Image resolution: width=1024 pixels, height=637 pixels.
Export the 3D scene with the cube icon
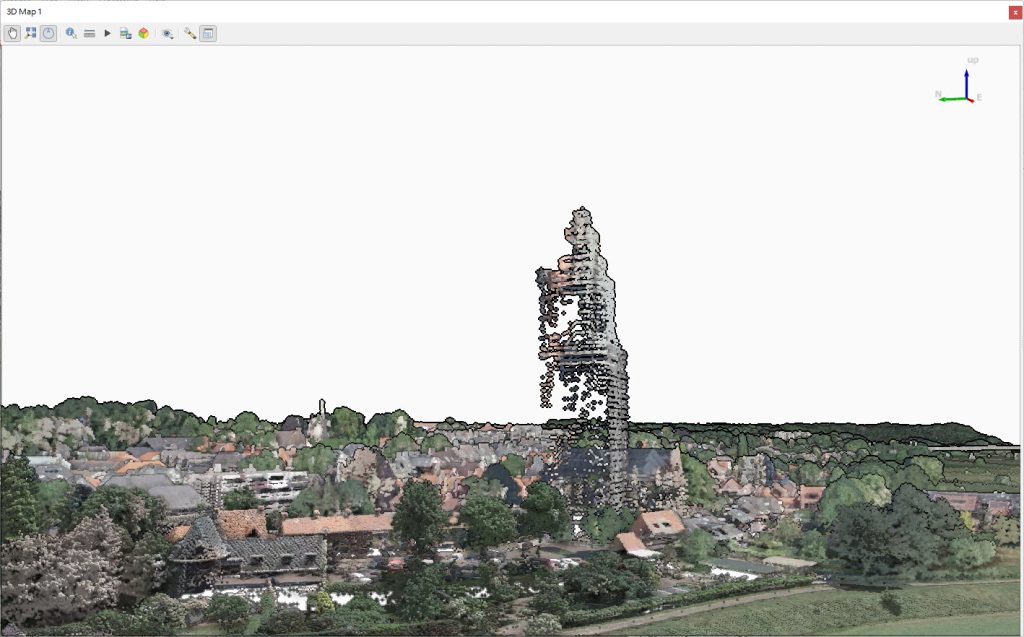[141, 33]
